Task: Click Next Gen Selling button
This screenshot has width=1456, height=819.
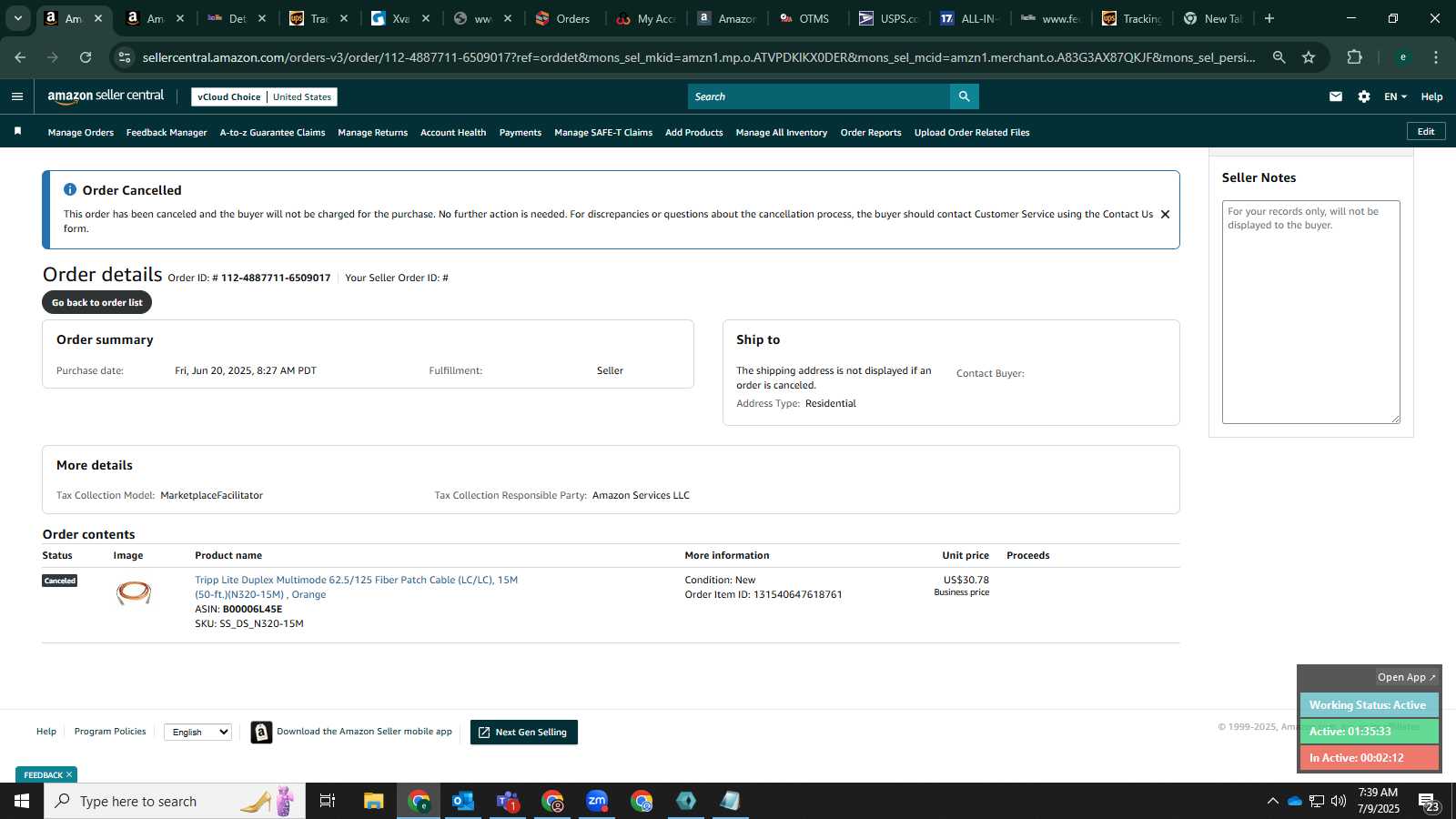Action: point(523,732)
